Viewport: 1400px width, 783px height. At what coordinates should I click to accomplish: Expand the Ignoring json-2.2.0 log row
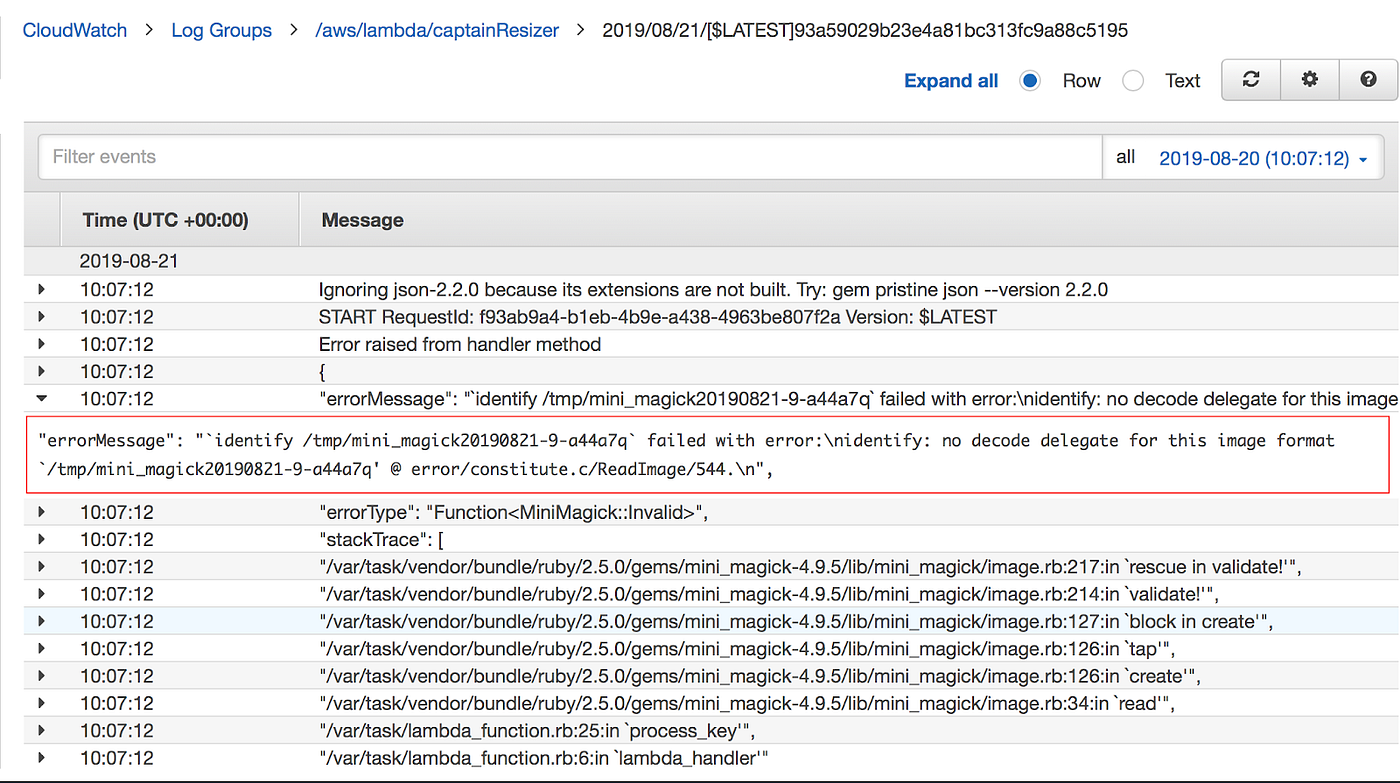[x=41, y=289]
